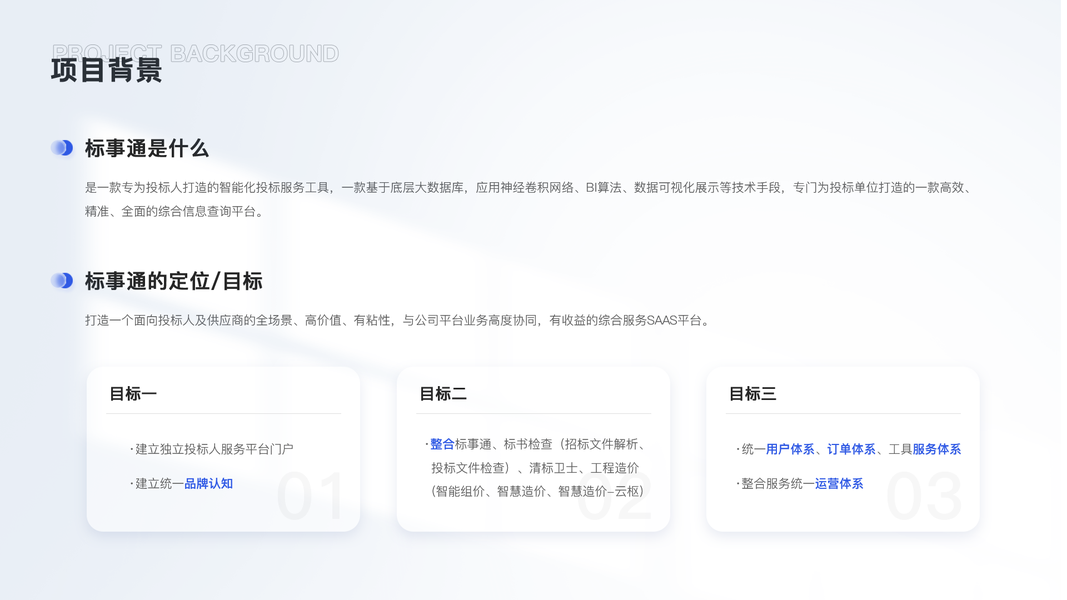Viewport: 1067px width, 600px height.
Task: Click the blue 用户体系 text
Action: (x=790, y=449)
